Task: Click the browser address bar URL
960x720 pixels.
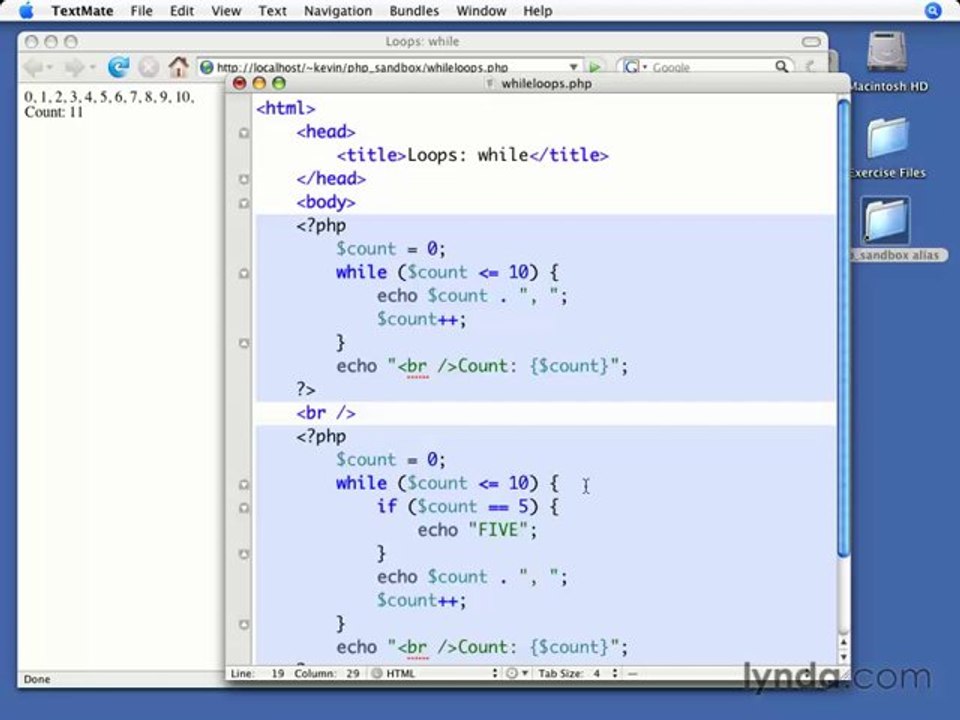Action: click(362, 67)
